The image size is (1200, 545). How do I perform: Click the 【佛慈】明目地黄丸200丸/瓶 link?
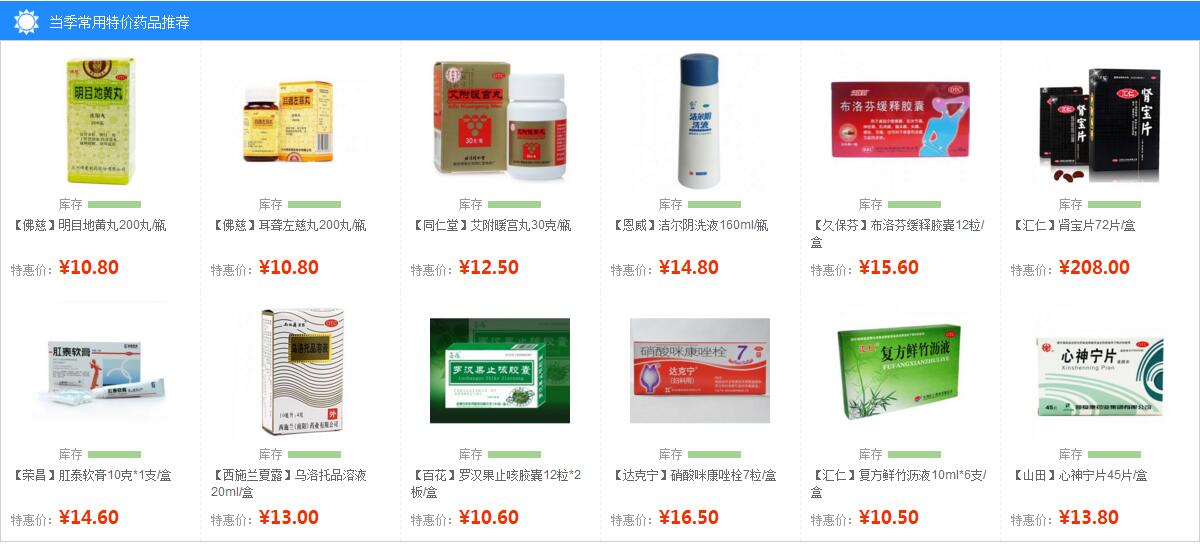[89, 226]
